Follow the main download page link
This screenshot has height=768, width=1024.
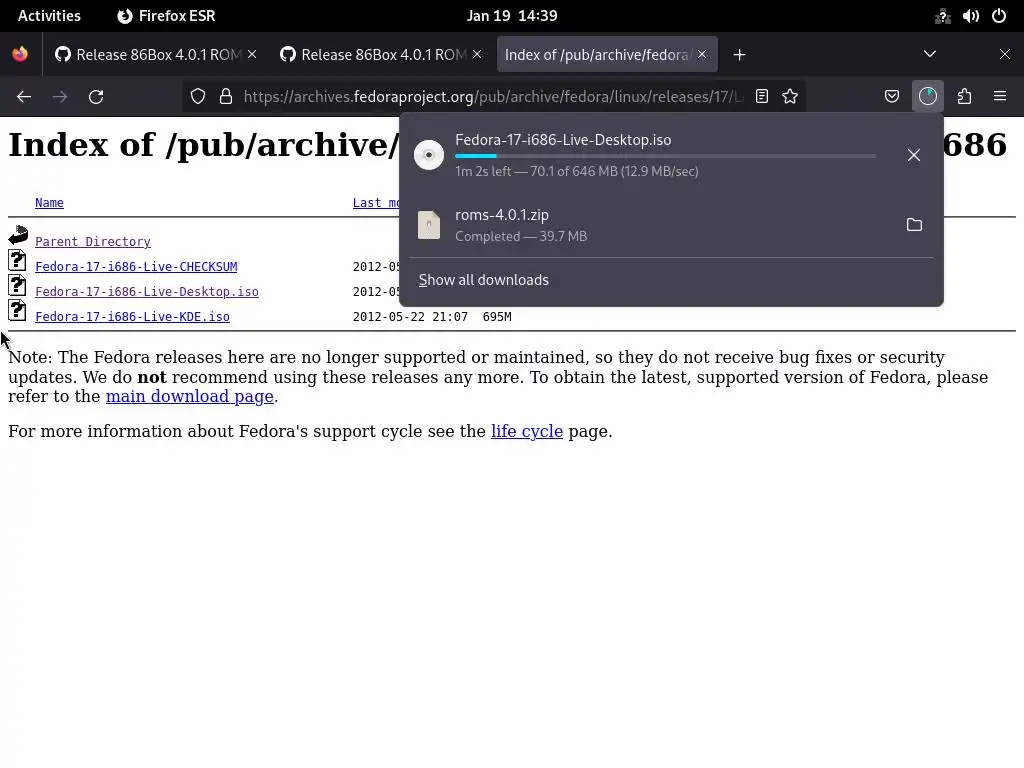(x=189, y=396)
